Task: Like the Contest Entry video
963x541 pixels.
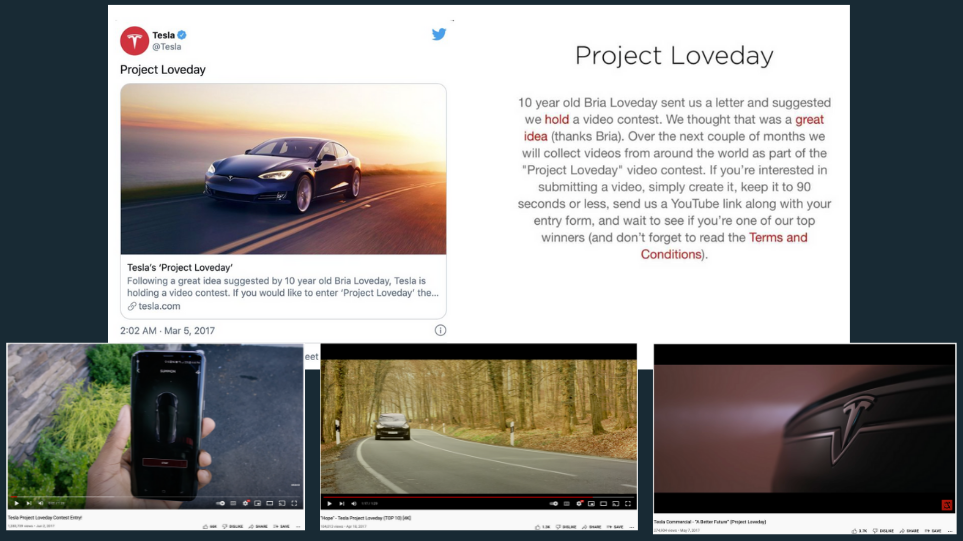Action: tap(209, 526)
